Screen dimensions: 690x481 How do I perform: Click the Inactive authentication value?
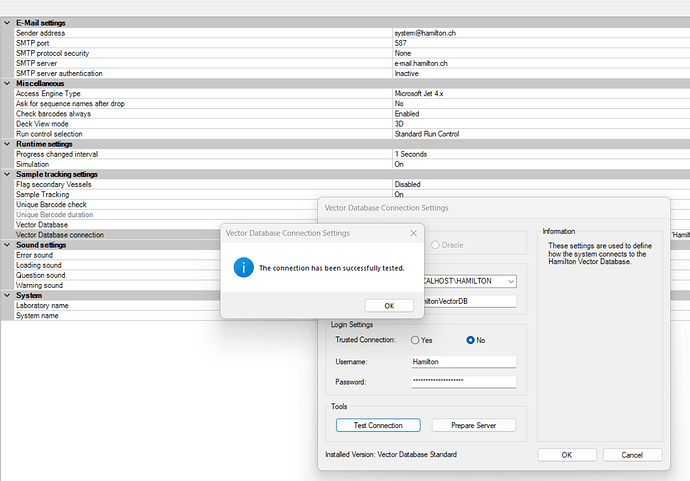click(406, 73)
